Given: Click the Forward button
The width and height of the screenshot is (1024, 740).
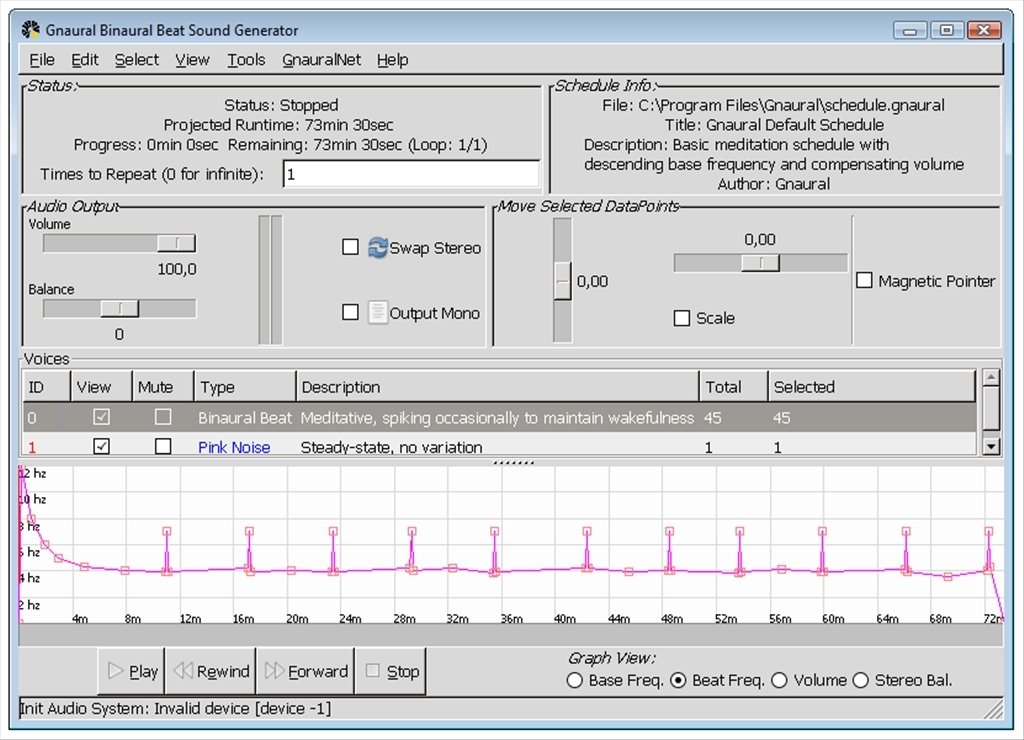Looking at the screenshot, I should pos(306,671).
